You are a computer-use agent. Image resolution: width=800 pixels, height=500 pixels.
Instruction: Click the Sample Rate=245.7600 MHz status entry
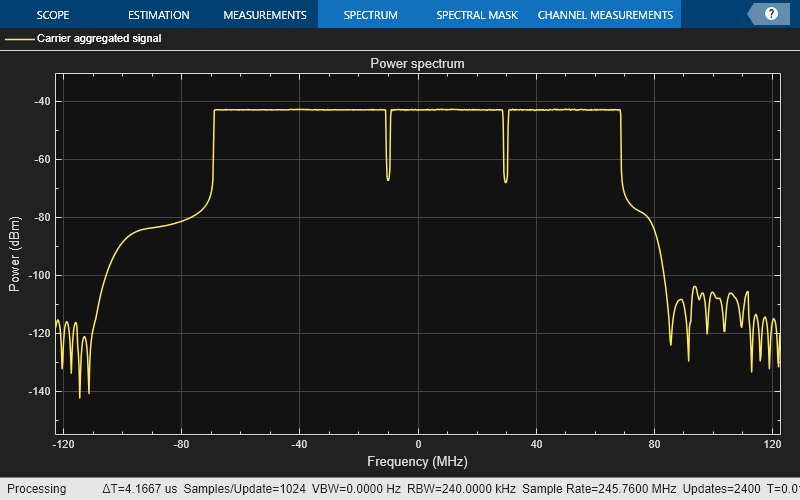(599, 489)
